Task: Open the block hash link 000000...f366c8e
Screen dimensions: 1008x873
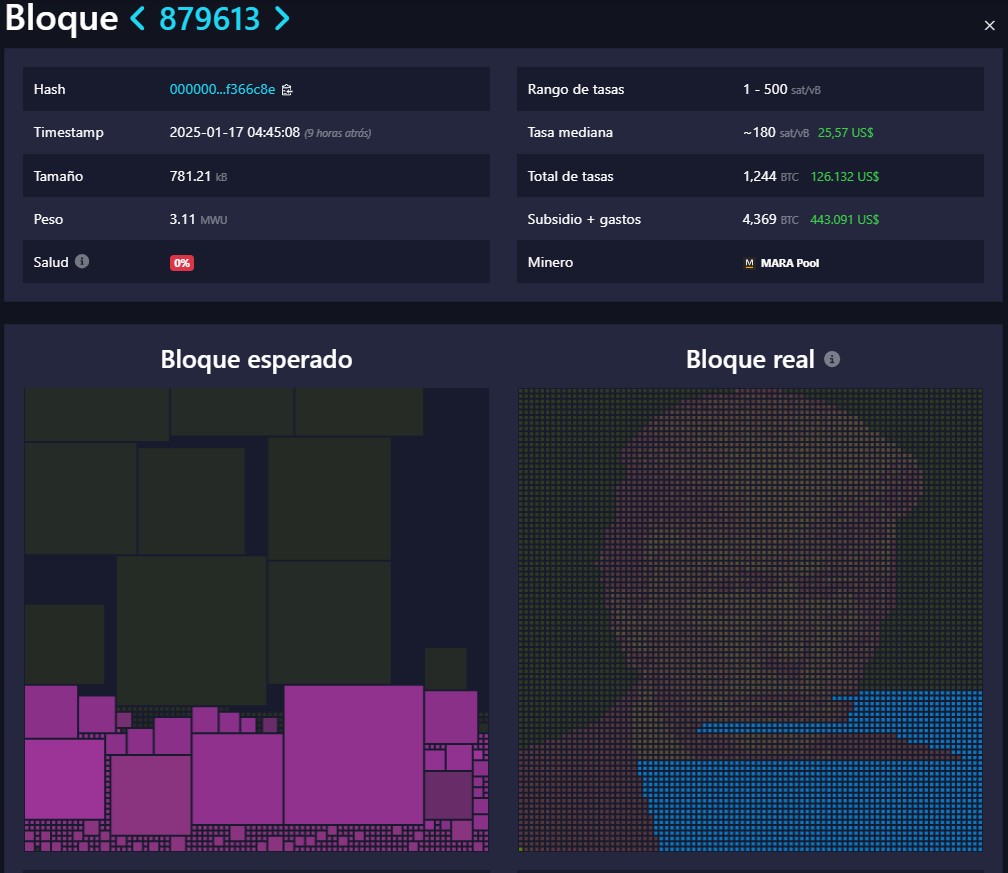Action: pyautogui.click(x=222, y=89)
